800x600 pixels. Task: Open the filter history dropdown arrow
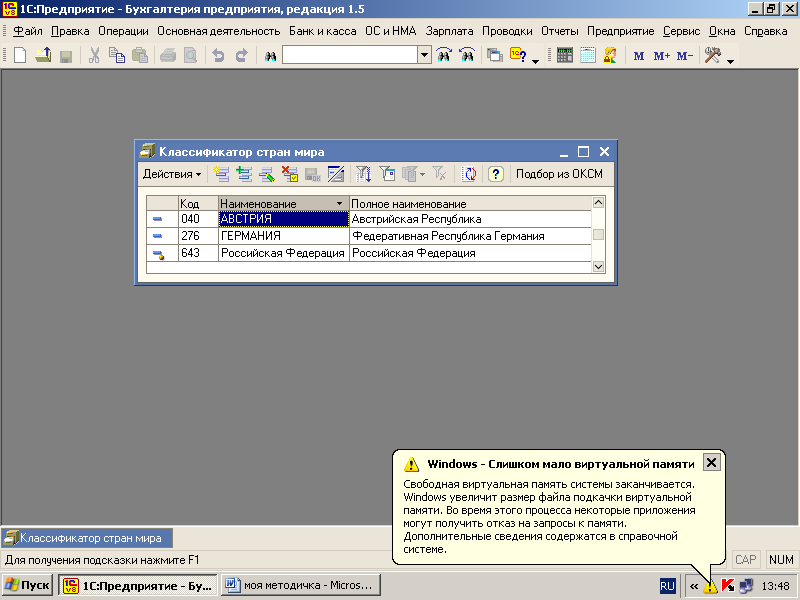tap(422, 174)
